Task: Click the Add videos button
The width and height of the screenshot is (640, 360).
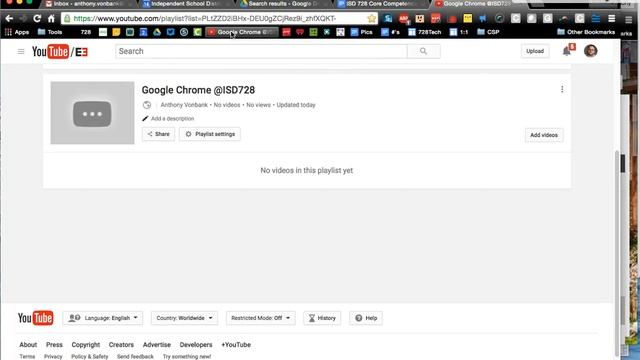Action: pyautogui.click(x=544, y=135)
